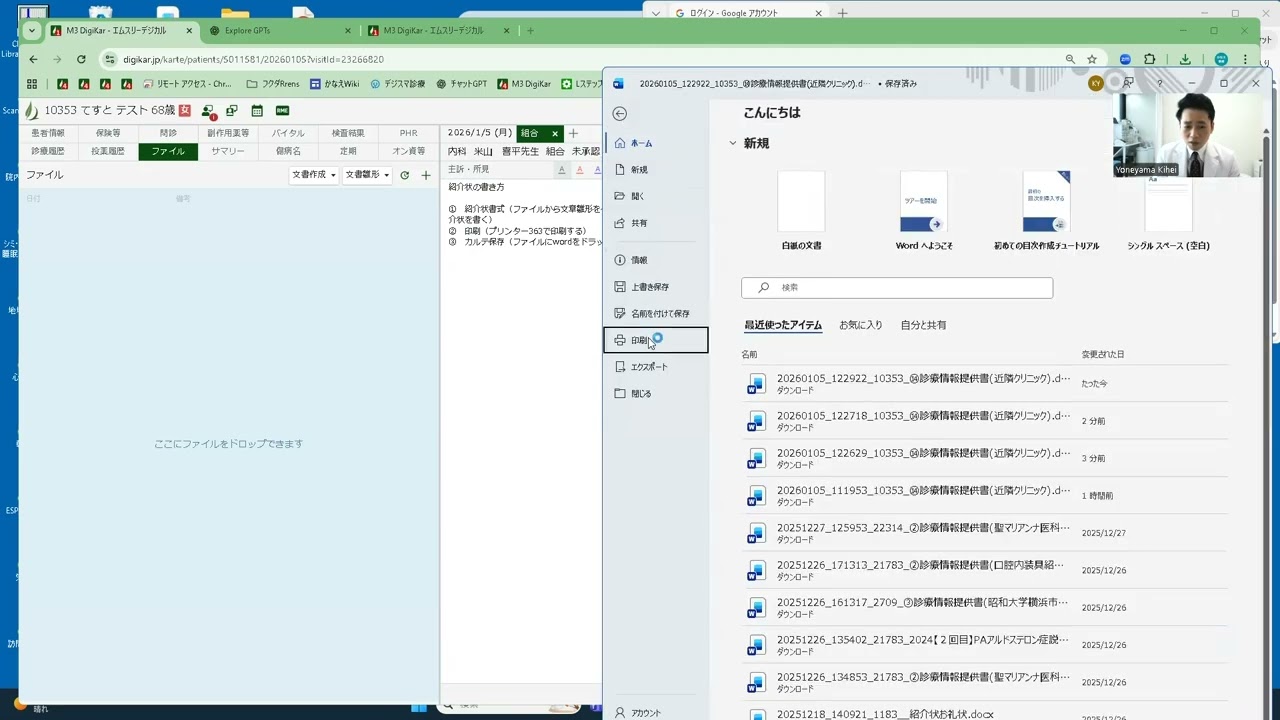
Task: Reload the Chrome page
Action: pos(81,59)
